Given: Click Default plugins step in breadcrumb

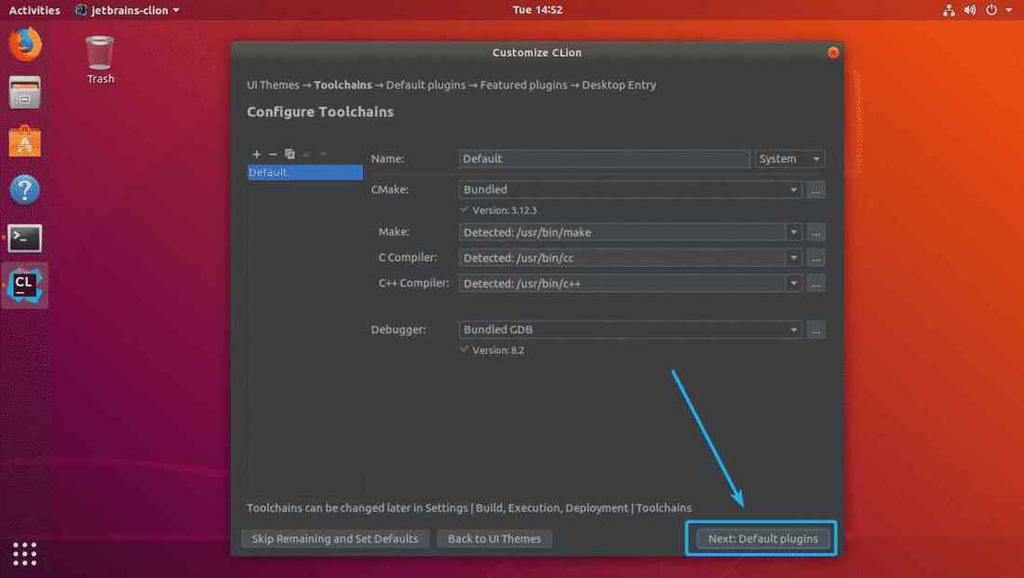Looking at the screenshot, I should [426, 85].
